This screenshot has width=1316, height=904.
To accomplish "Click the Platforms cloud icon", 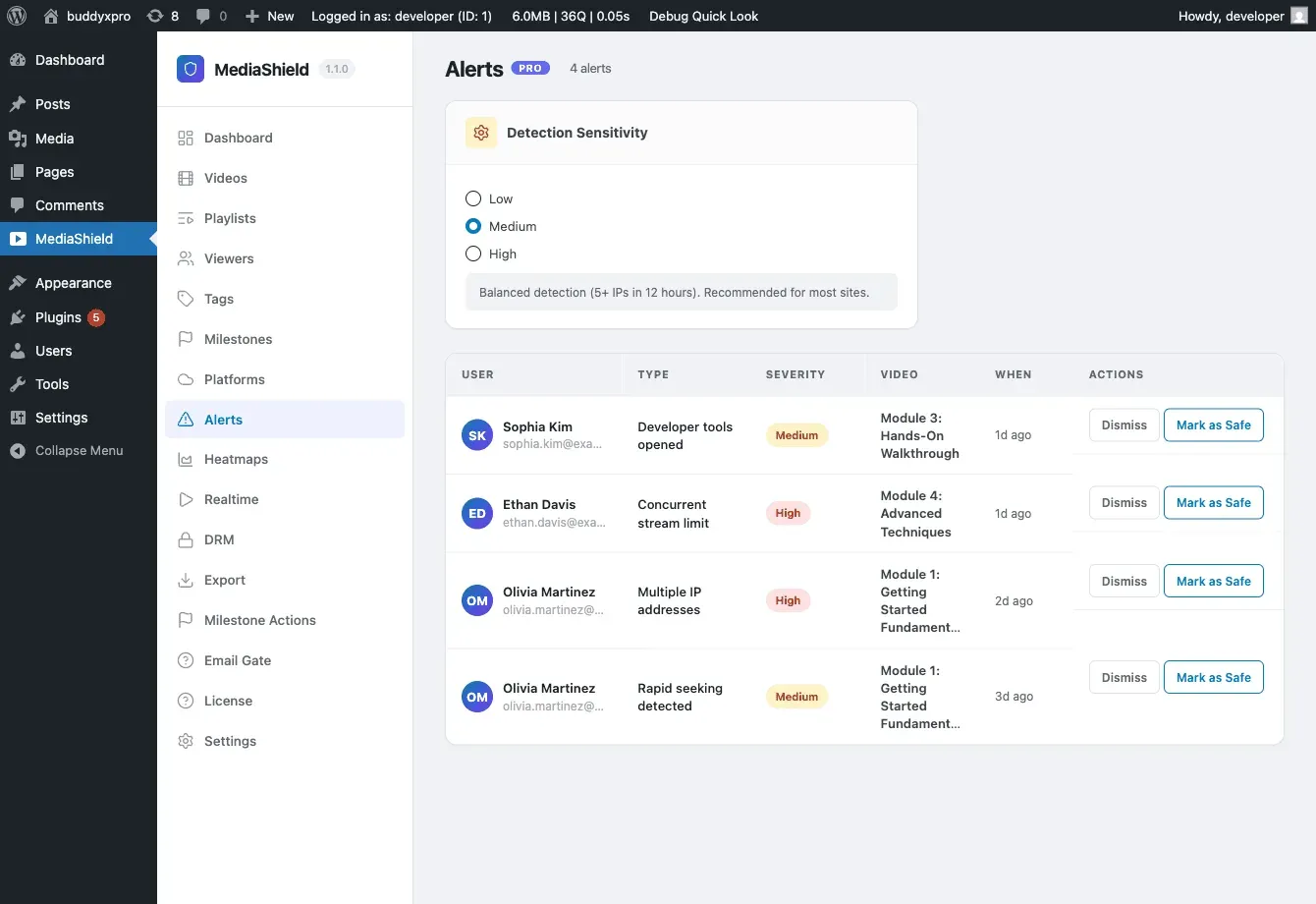I will coord(186,379).
